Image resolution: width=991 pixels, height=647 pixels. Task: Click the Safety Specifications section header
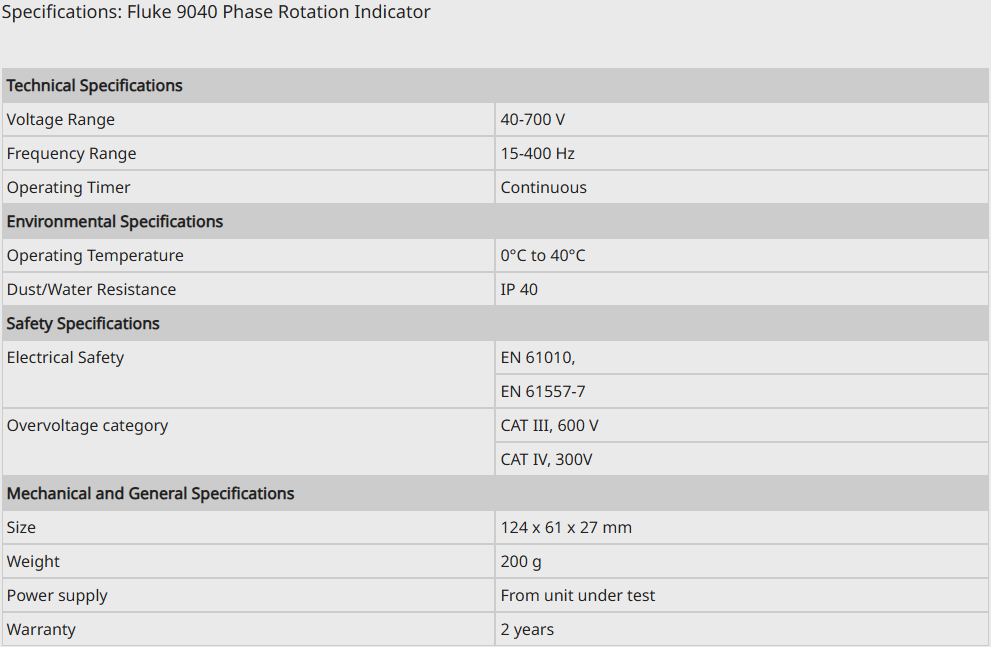[x=83, y=324]
